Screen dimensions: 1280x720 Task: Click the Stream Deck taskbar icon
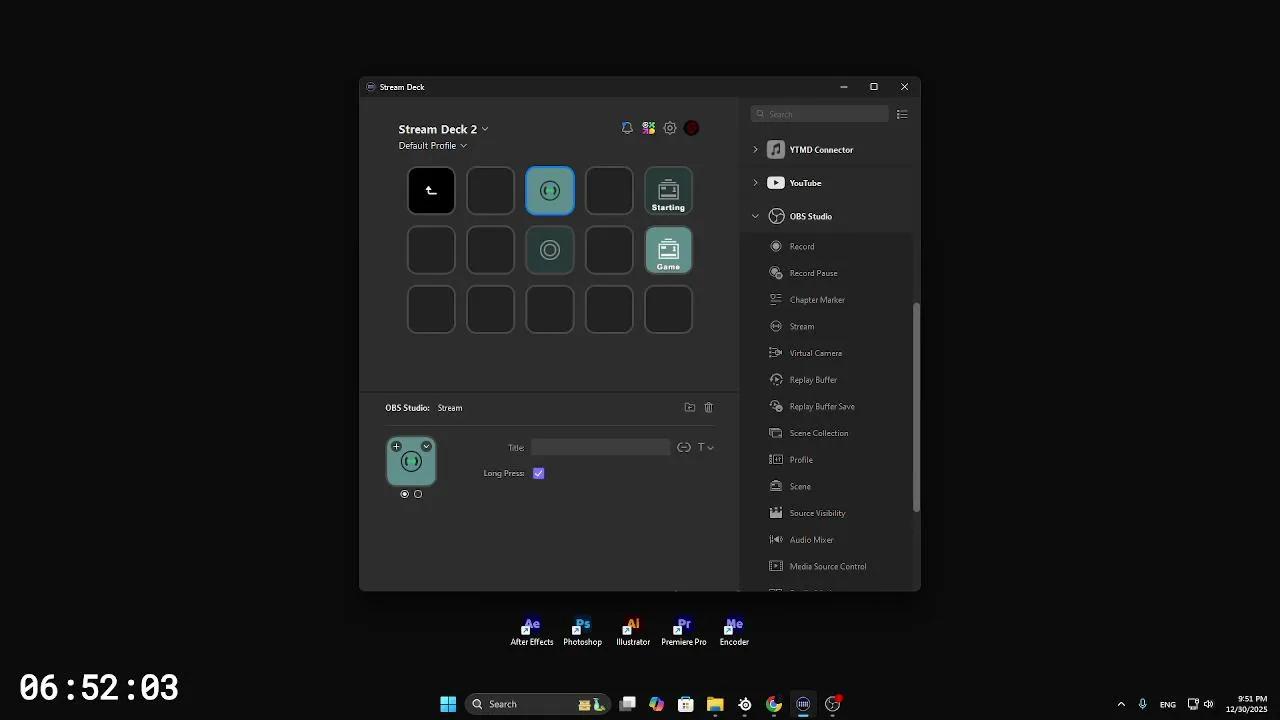(x=803, y=704)
